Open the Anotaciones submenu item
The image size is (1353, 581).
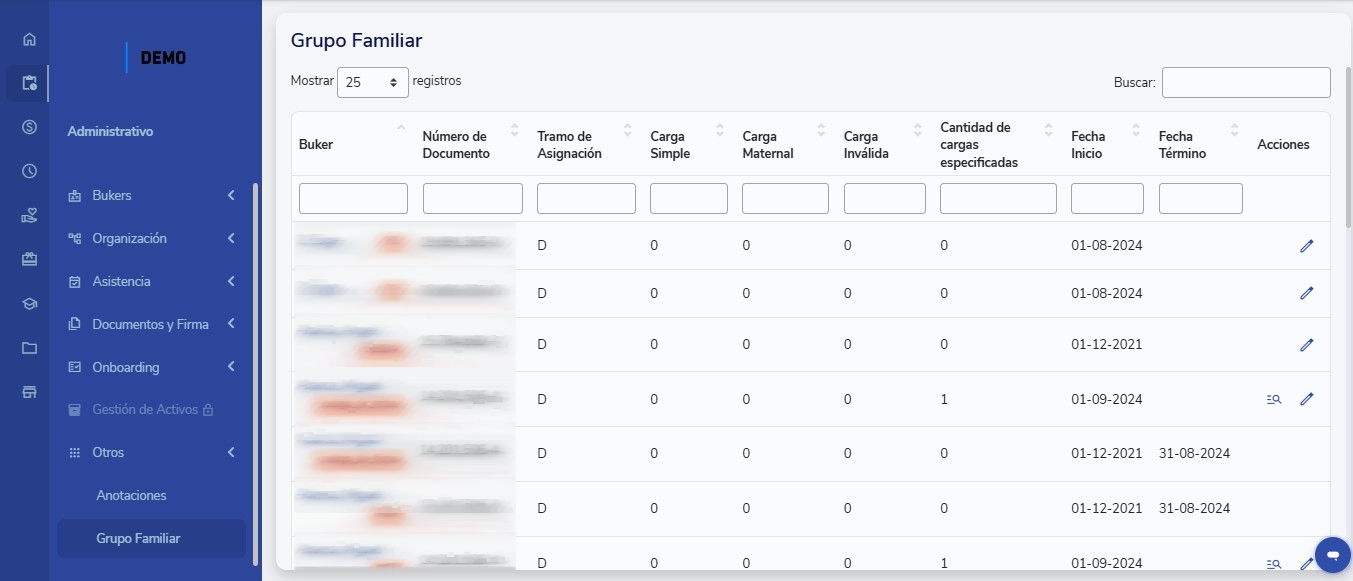point(131,496)
